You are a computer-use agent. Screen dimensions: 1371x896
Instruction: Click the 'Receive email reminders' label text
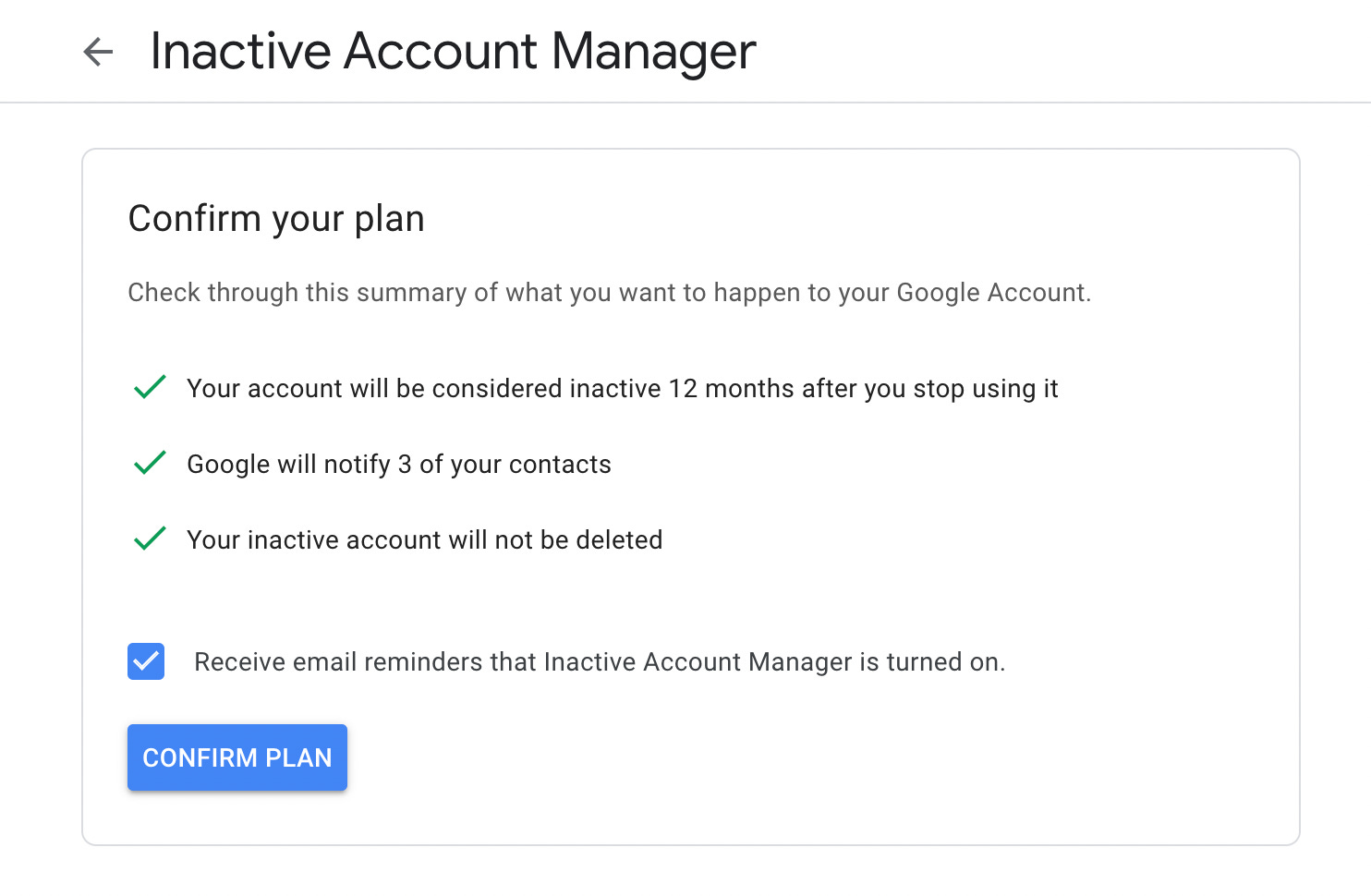coord(600,662)
